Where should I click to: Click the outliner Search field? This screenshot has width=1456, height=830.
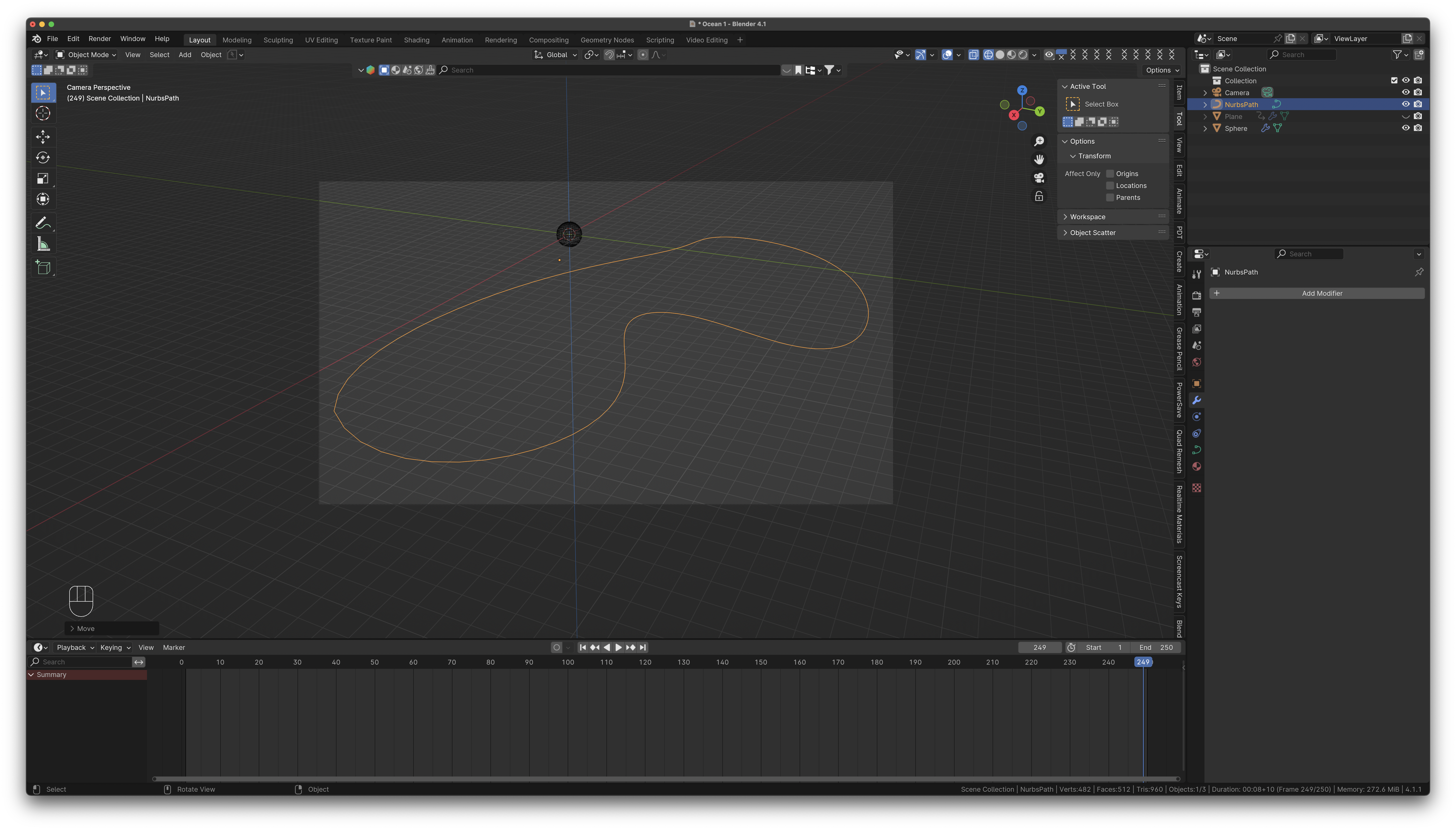coord(1302,55)
